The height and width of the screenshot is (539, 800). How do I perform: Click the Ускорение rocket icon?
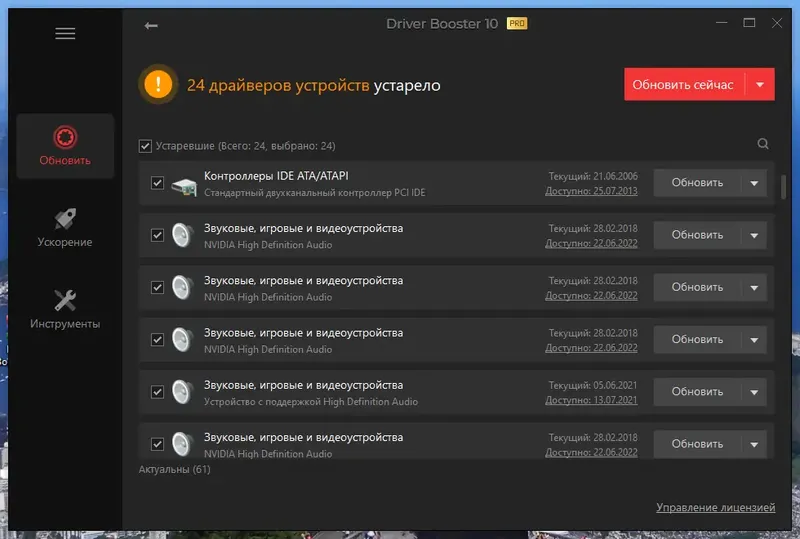coord(65,218)
